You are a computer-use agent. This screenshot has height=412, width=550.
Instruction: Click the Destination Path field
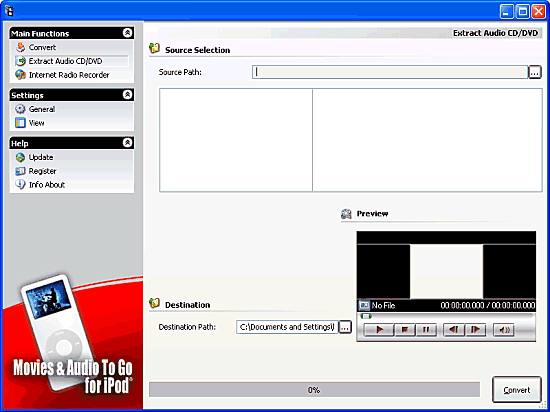[287, 327]
